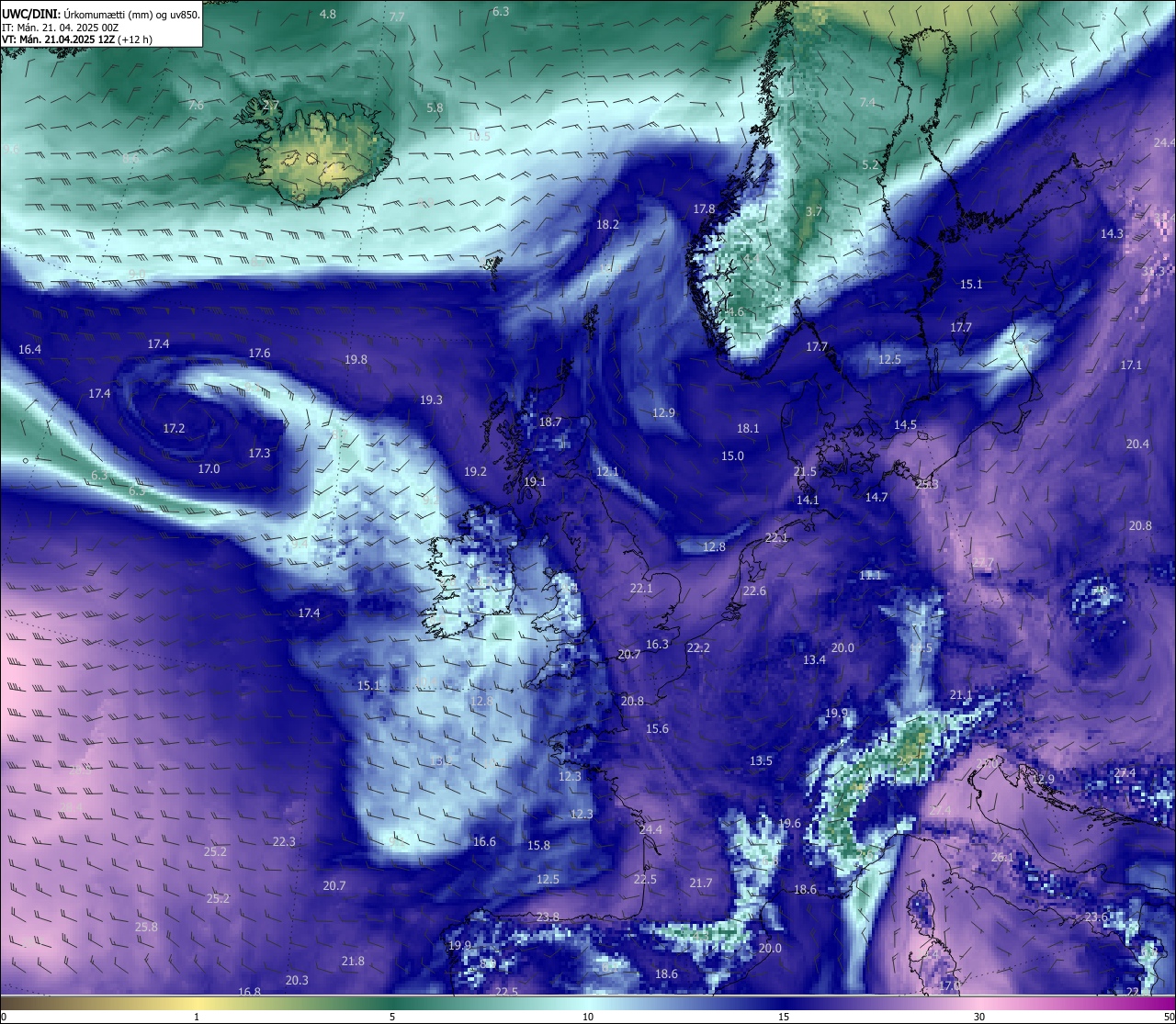Click the 23.6 value at lower right
Screen dimensions: 1176x1024
click(x=1096, y=917)
